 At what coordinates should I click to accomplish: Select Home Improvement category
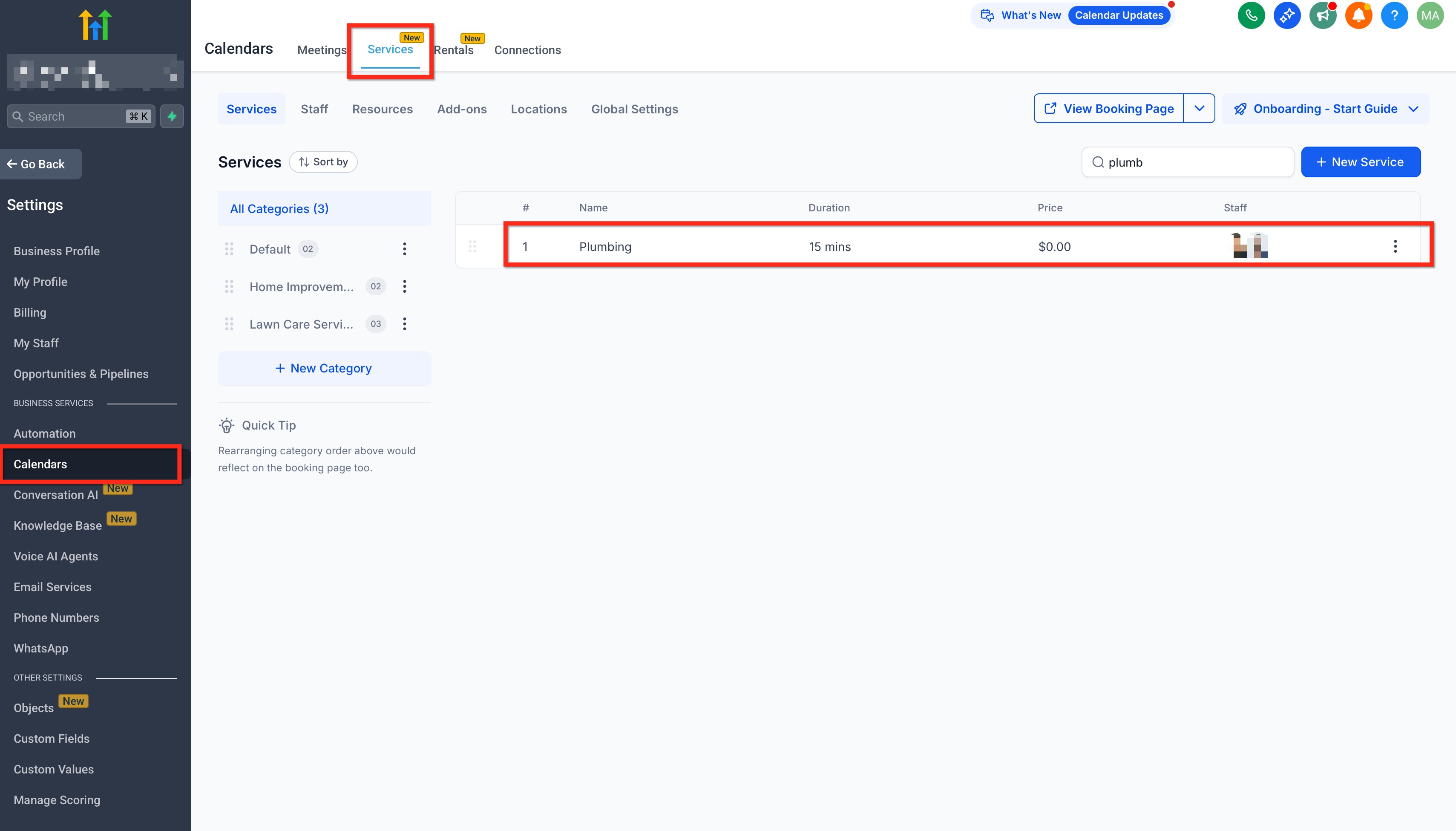pyautogui.click(x=301, y=286)
